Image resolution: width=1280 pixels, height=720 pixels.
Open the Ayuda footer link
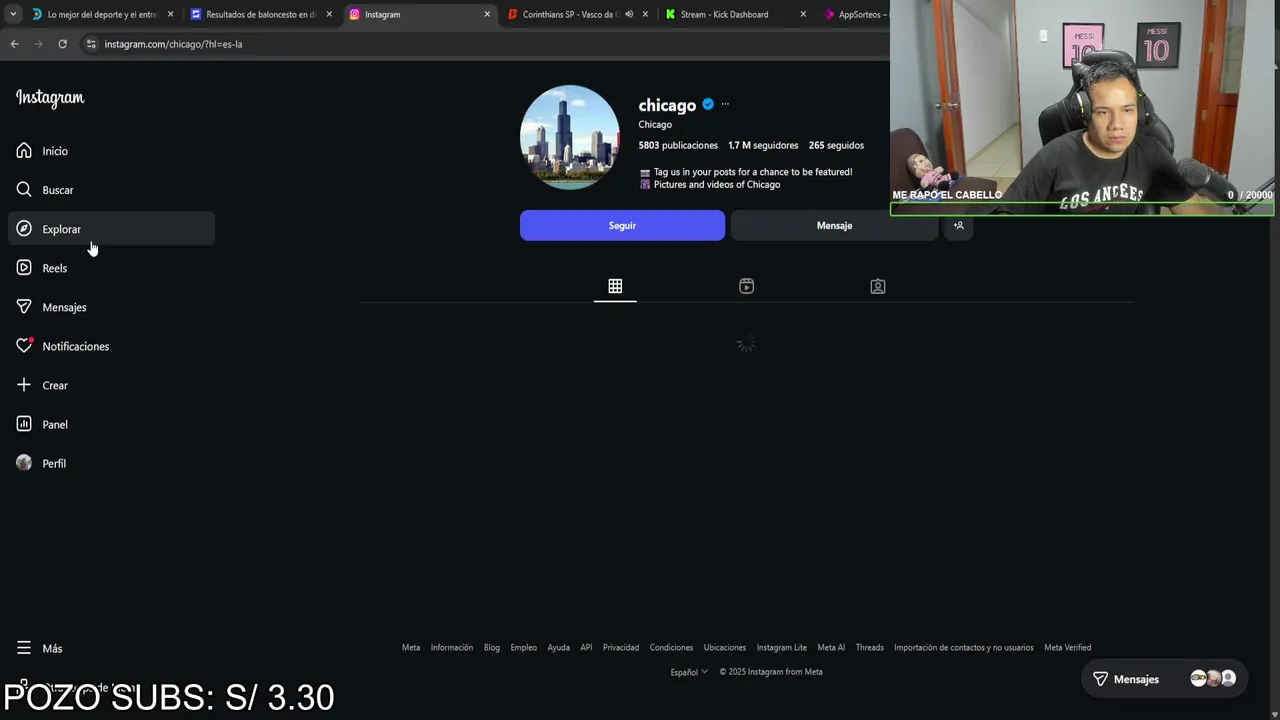[x=558, y=647]
